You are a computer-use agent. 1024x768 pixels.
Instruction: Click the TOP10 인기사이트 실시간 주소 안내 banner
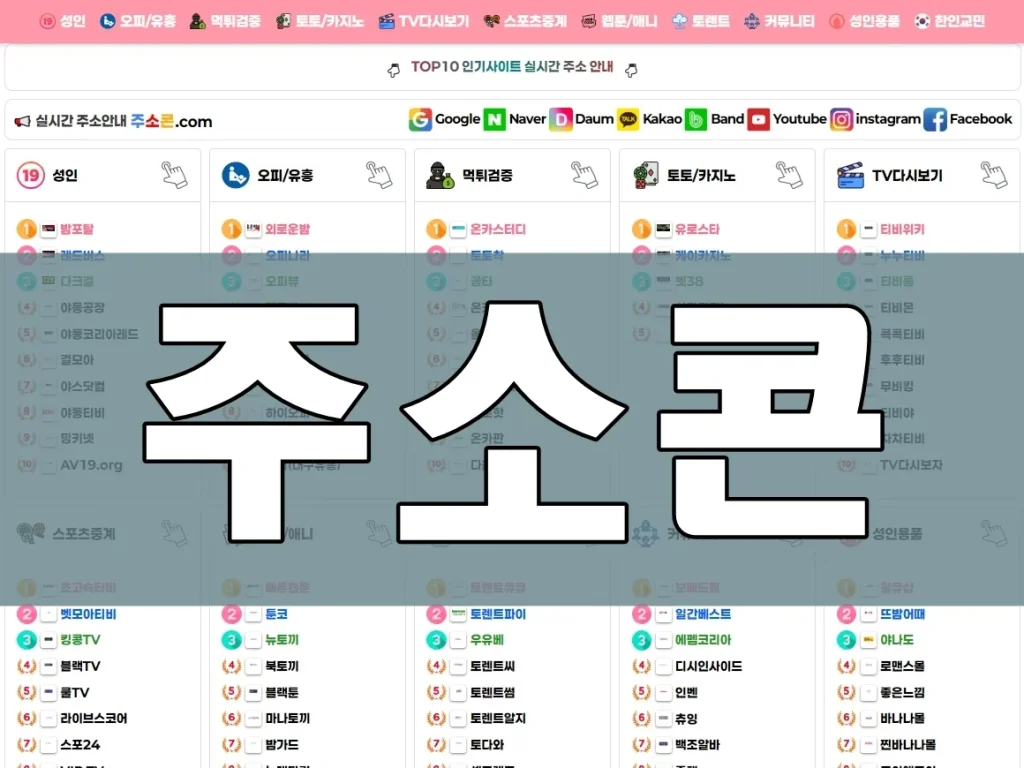[512, 68]
